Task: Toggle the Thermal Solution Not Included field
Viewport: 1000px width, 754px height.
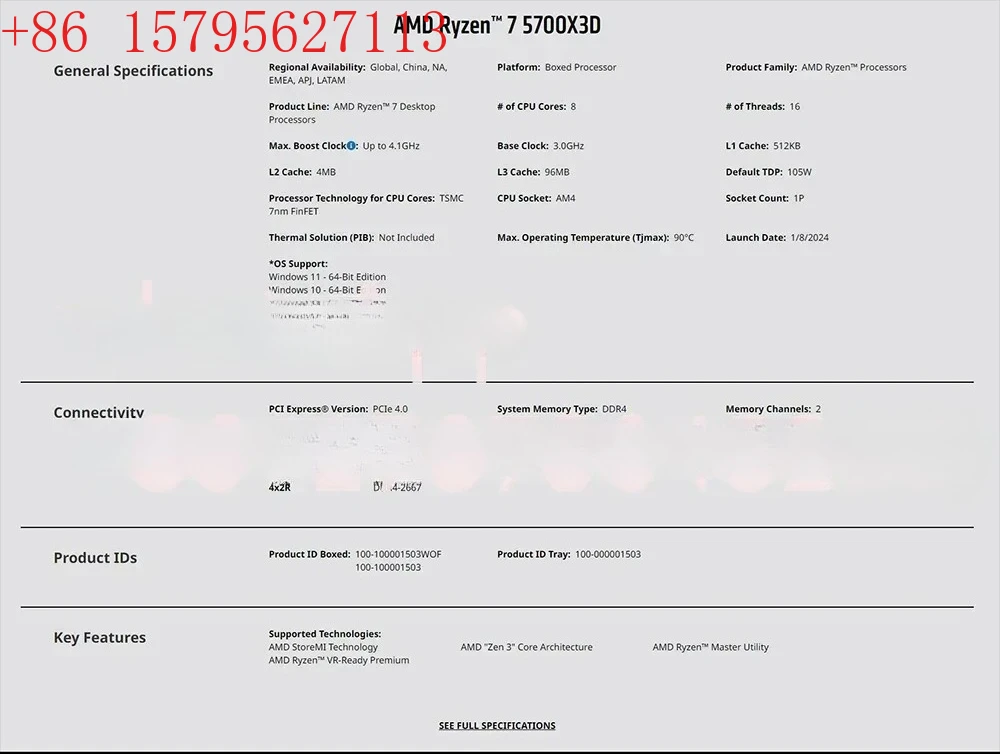Action: coord(350,237)
